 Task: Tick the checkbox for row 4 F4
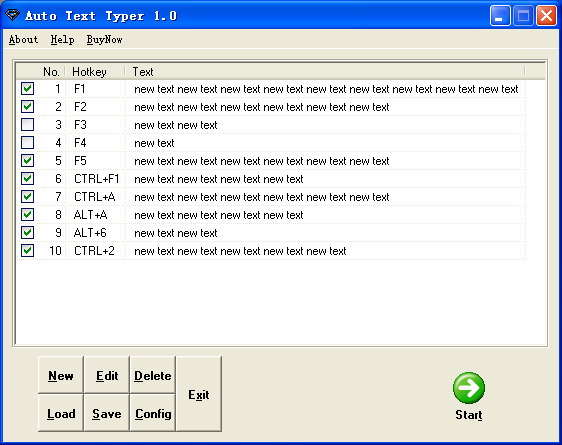click(x=28, y=143)
